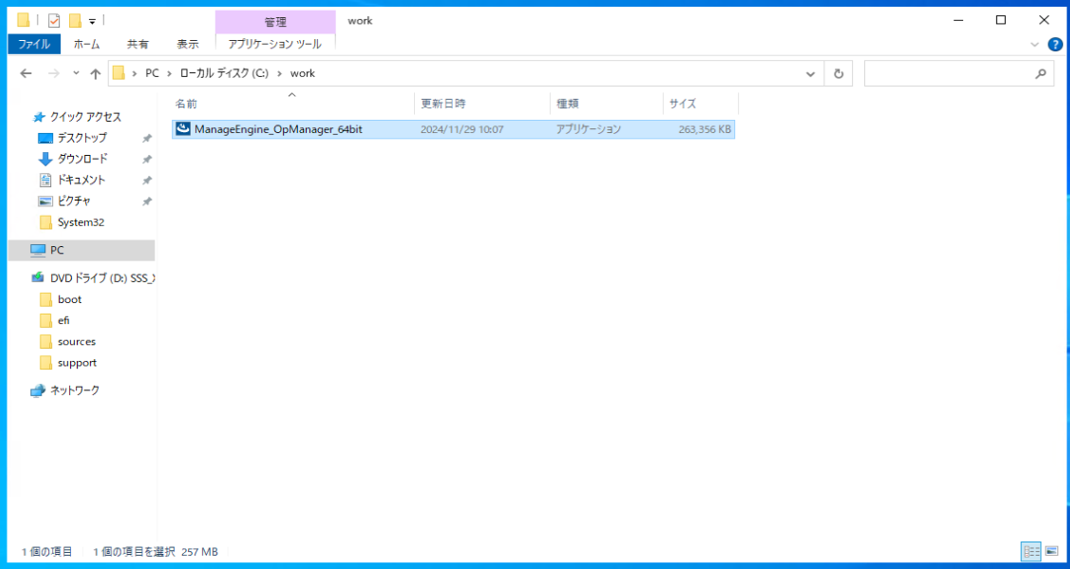Click the ダウンロード arrow icon in sidebar

(45, 159)
